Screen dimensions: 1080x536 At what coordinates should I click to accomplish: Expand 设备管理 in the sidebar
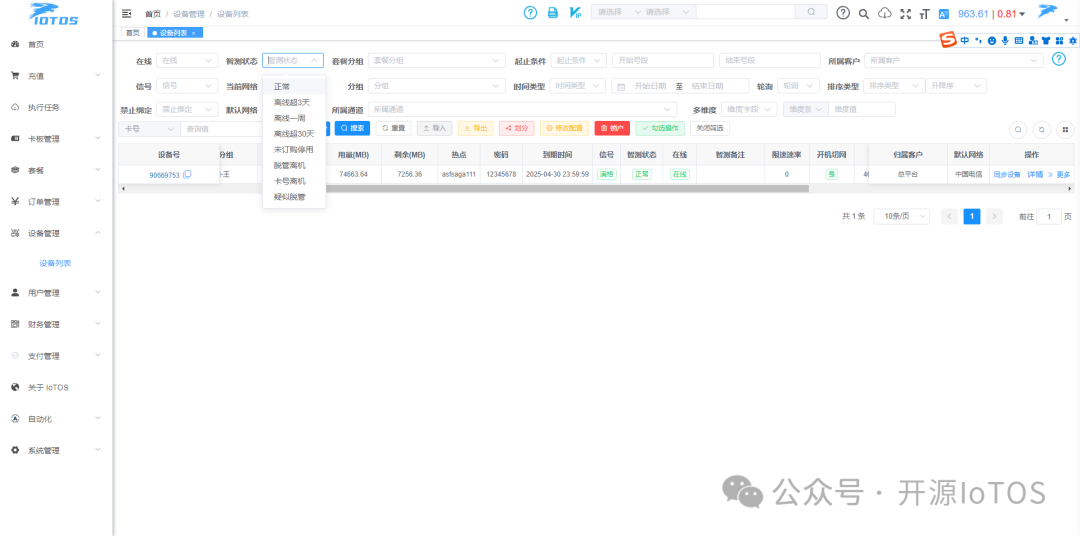56,234
